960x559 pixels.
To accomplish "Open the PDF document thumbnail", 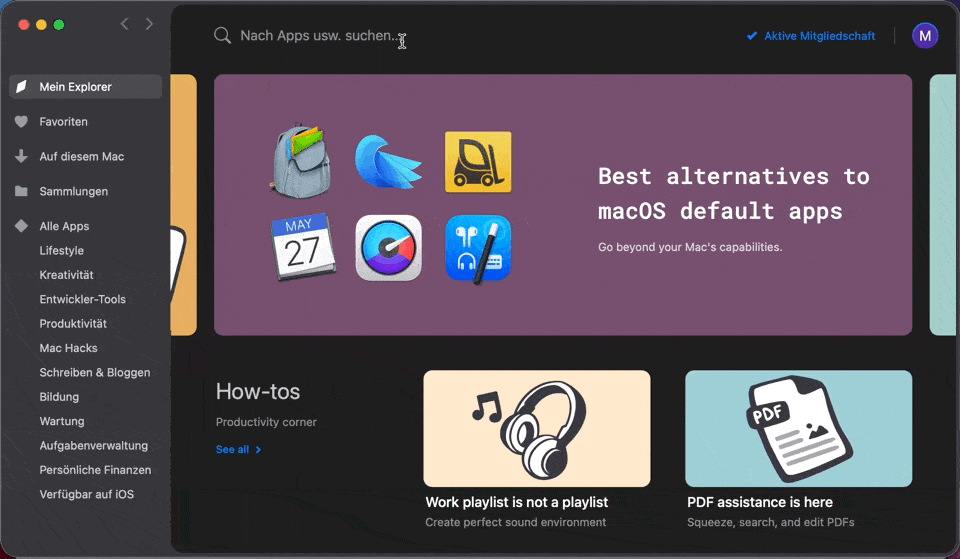I will (798, 429).
